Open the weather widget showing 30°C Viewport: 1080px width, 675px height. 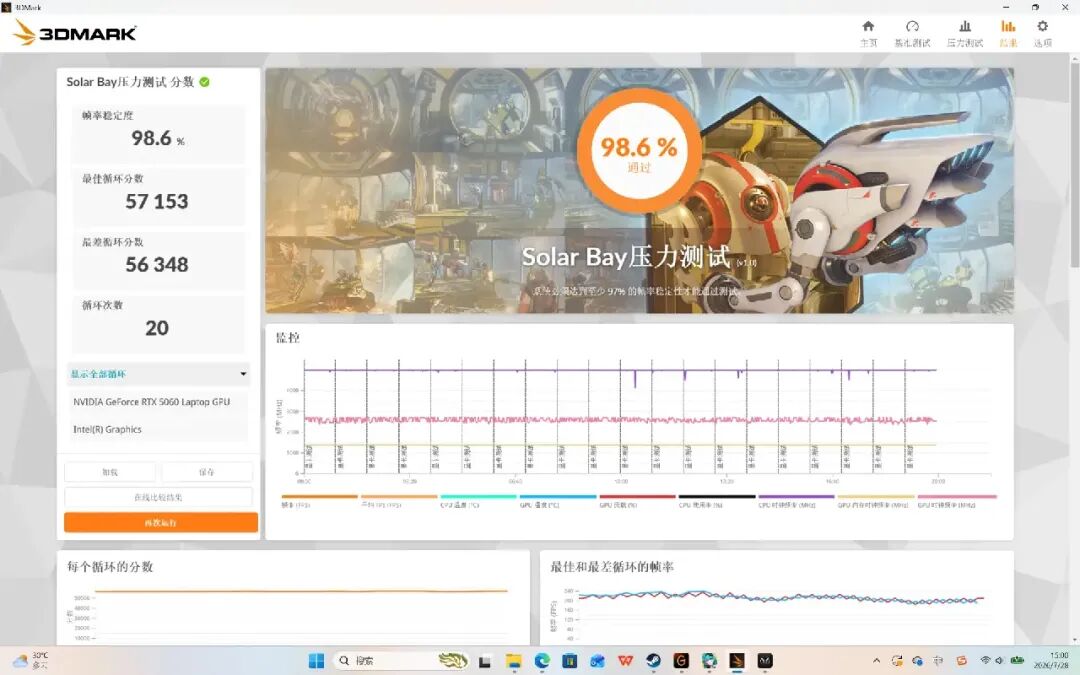[x=31, y=661]
